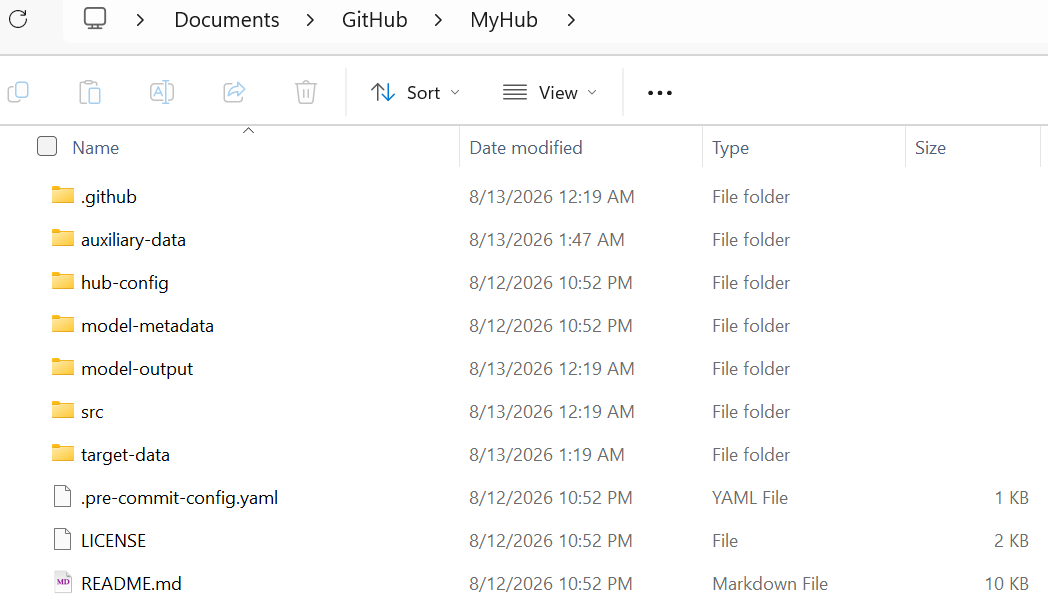Click the Paste icon in toolbar
Viewport: 1048px width, 616px height.
click(x=90, y=92)
